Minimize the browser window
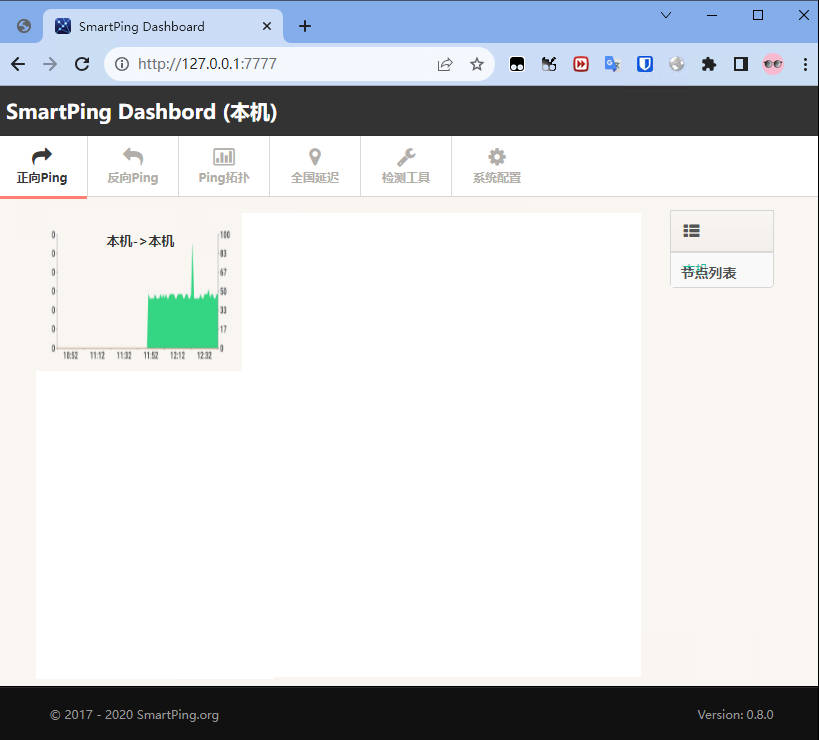This screenshot has height=740, width=819. point(711,15)
